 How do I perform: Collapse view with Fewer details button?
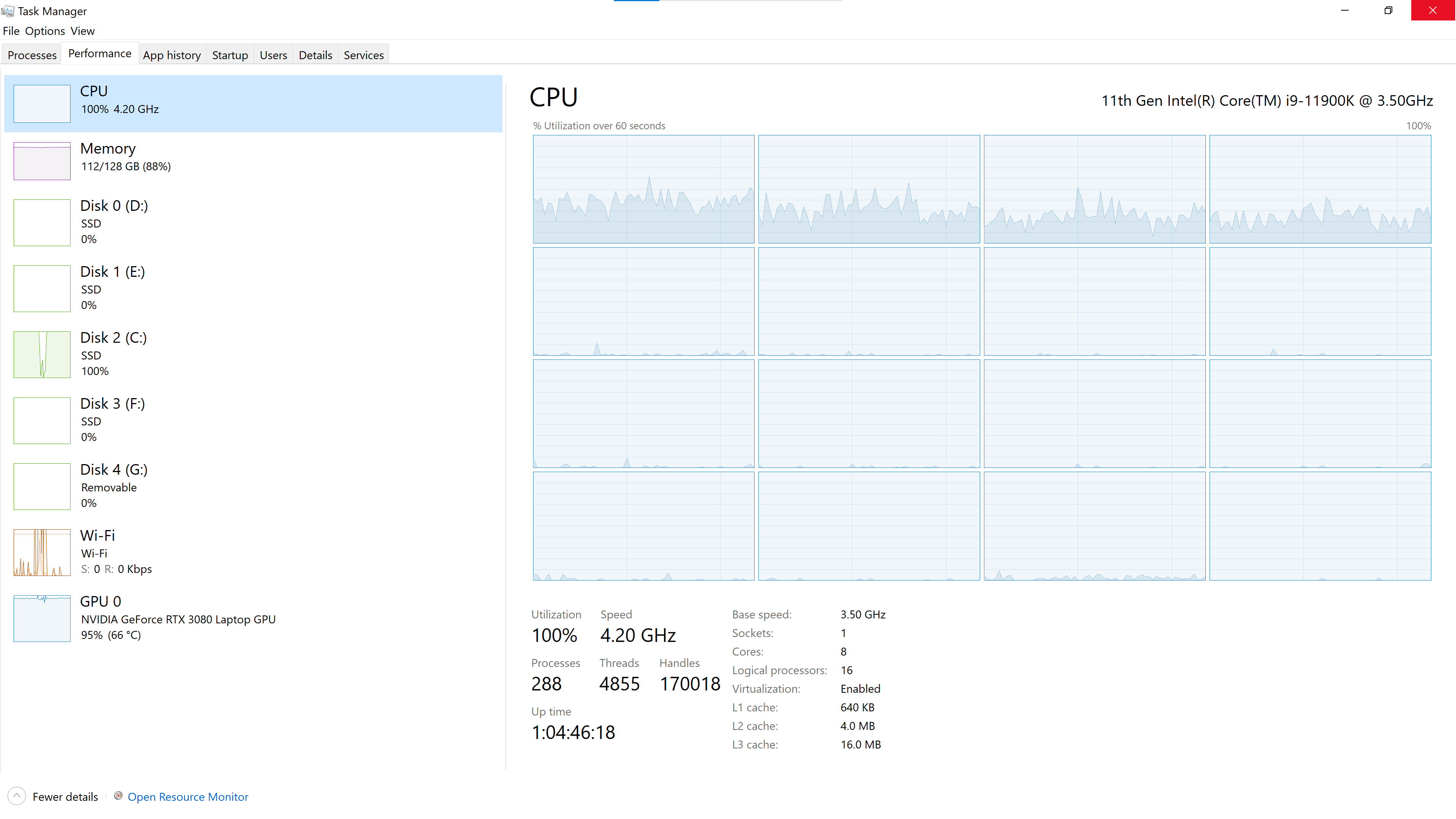pyautogui.click(x=53, y=796)
